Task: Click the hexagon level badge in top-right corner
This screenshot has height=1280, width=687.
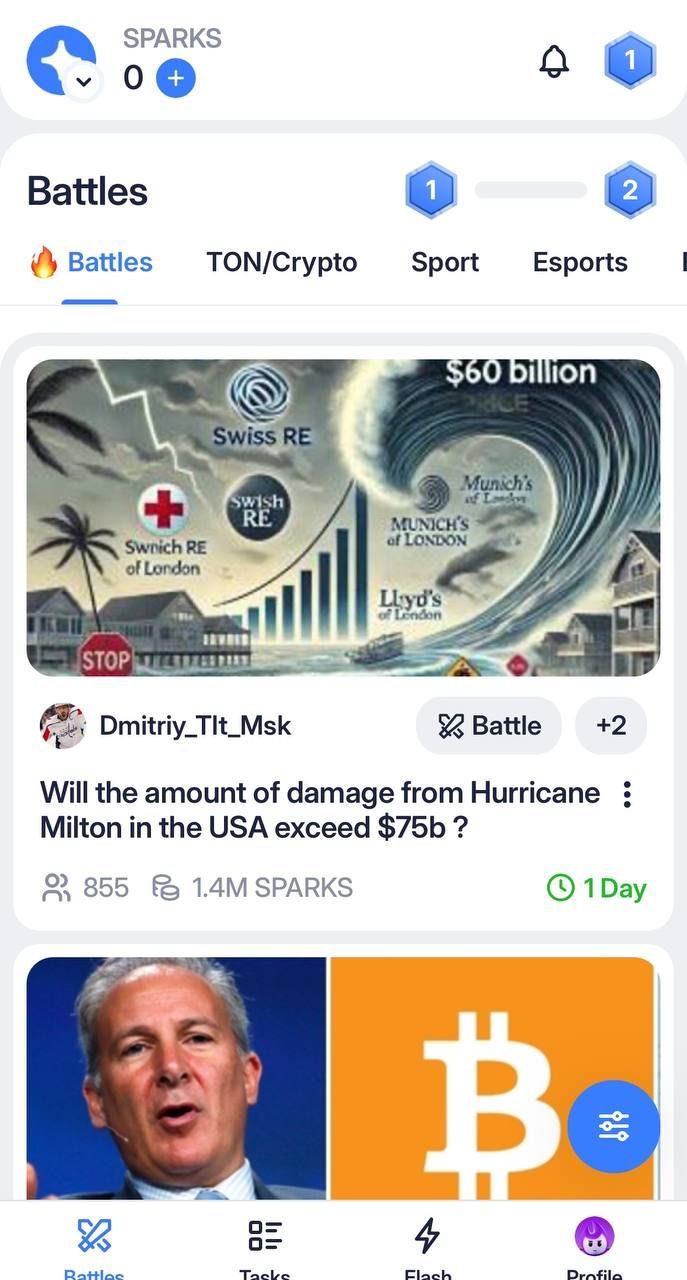Action: click(631, 61)
